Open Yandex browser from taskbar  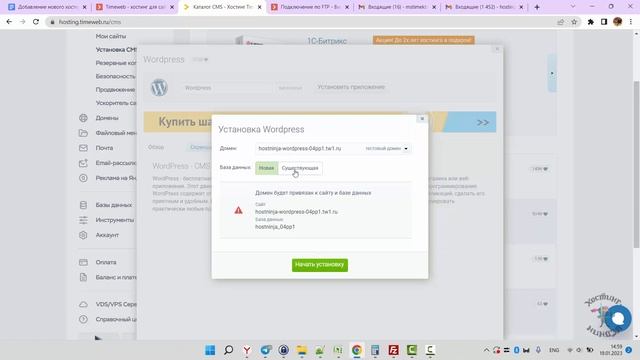pos(247,350)
